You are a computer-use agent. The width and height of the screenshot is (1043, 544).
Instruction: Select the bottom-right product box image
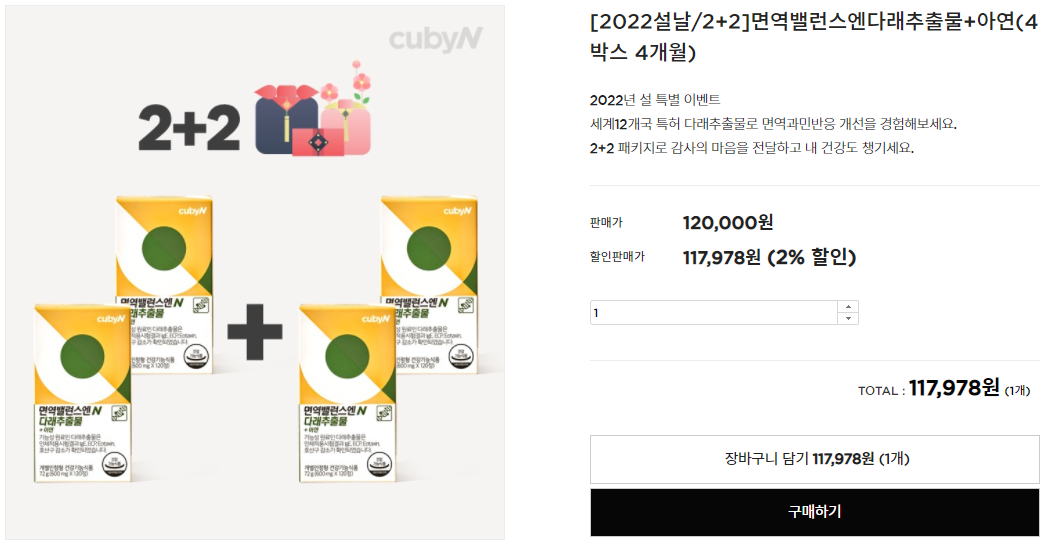tap(347, 393)
